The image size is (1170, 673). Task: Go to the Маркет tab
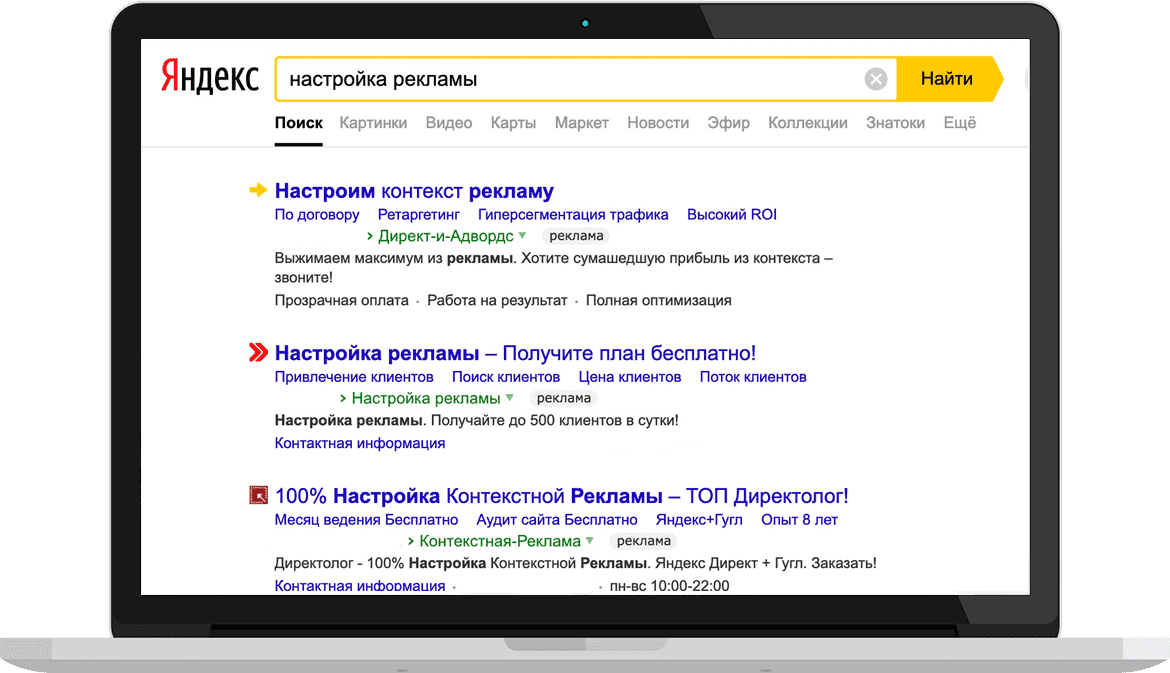point(581,122)
